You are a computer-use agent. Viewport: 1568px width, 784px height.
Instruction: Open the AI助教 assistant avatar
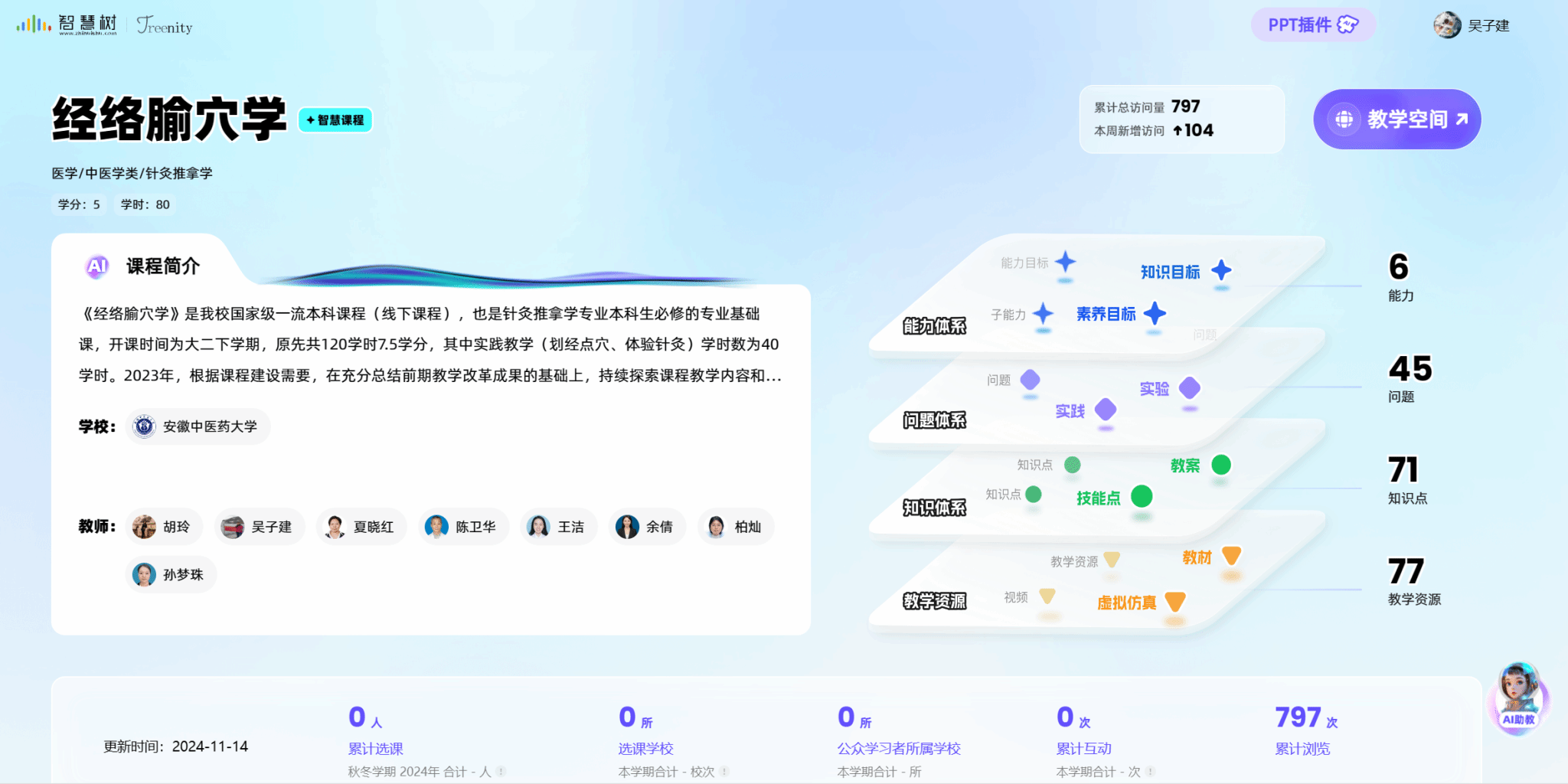[x=1517, y=696]
